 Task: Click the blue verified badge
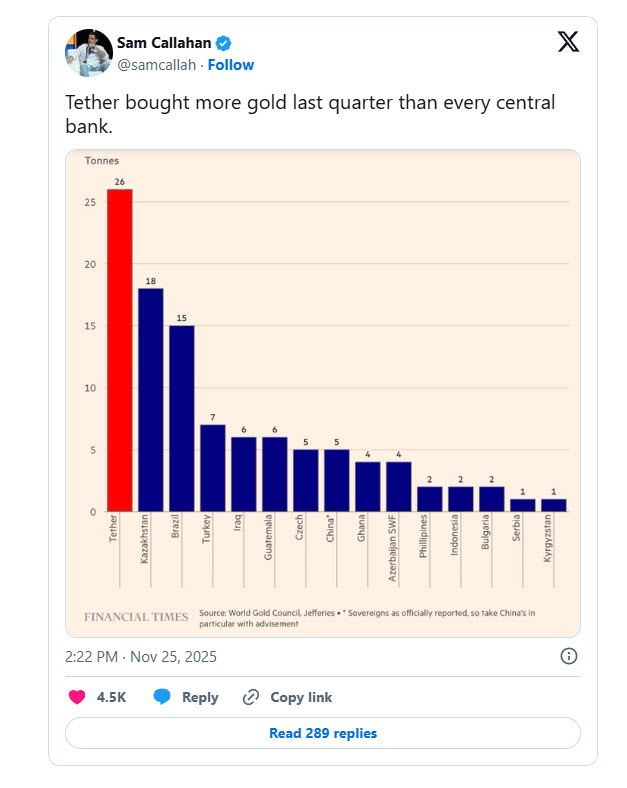pyautogui.click(x=225, y=43)
